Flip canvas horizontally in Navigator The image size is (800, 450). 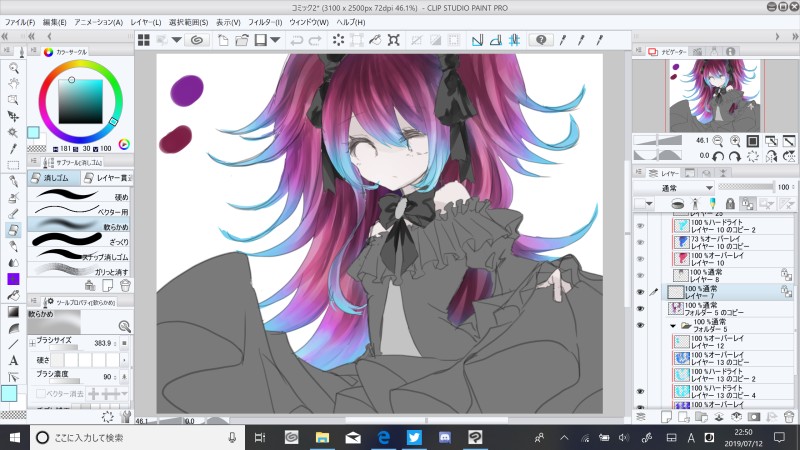point(771,156)
